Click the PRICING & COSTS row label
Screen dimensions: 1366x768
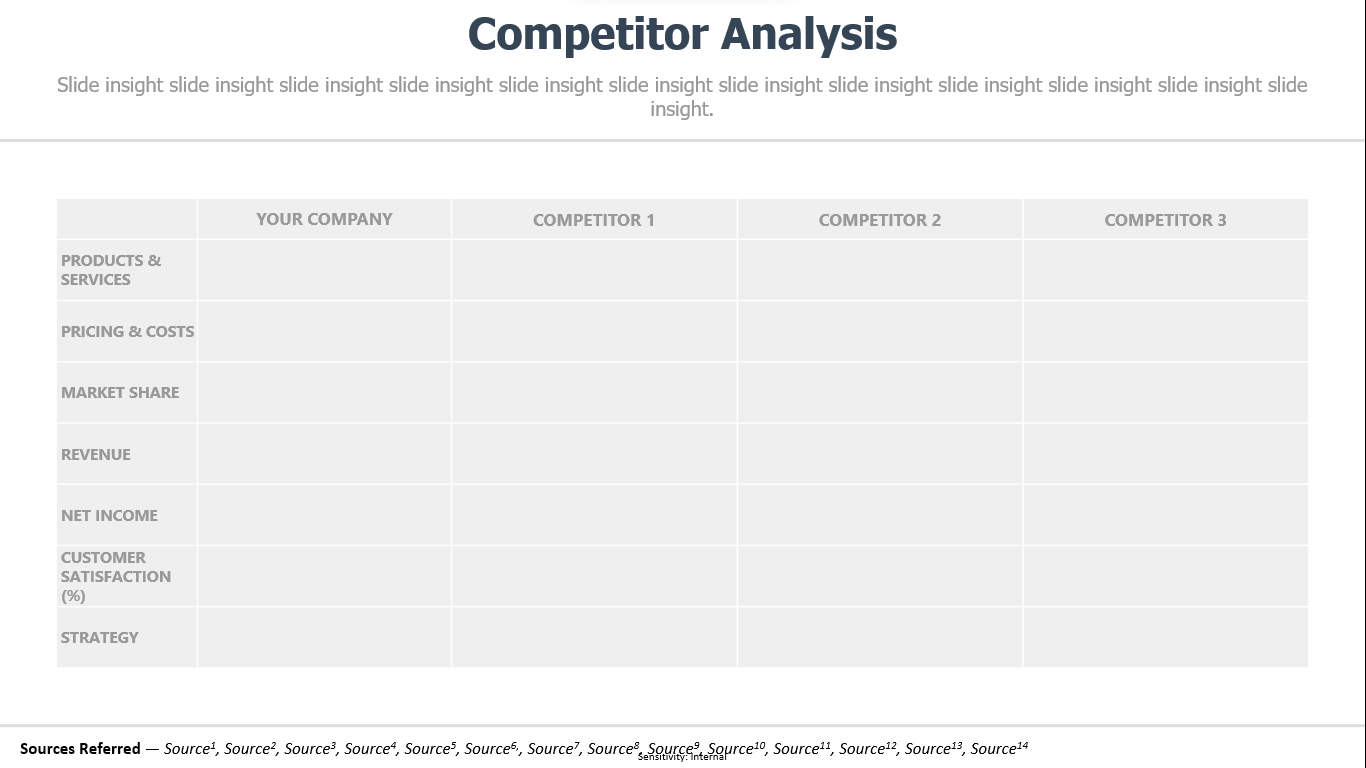point(127,331)
